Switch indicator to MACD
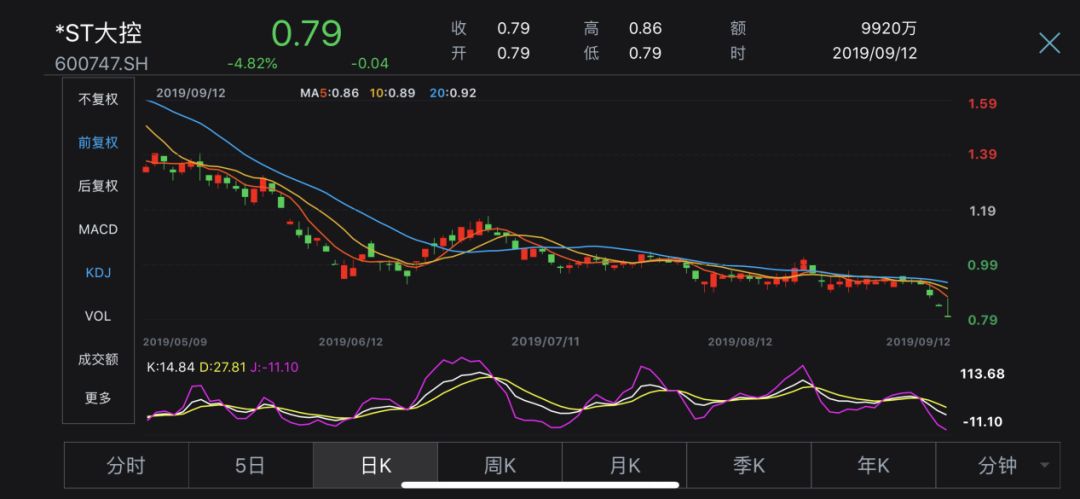Screen dimensions: 1080x499 pyautogui.click(x=98, y=230)
